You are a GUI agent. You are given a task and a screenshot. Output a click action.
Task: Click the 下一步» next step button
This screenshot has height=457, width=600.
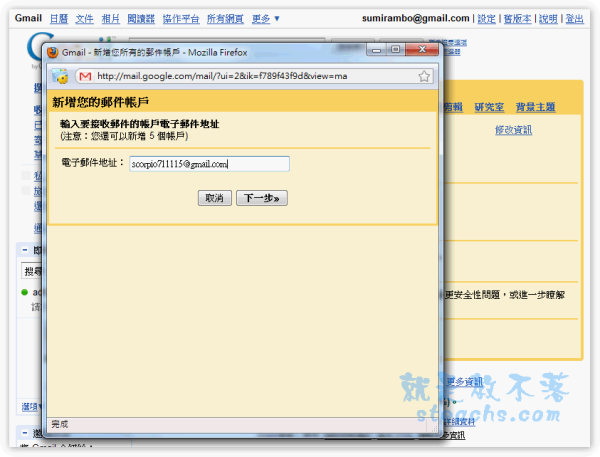[262, 198]
